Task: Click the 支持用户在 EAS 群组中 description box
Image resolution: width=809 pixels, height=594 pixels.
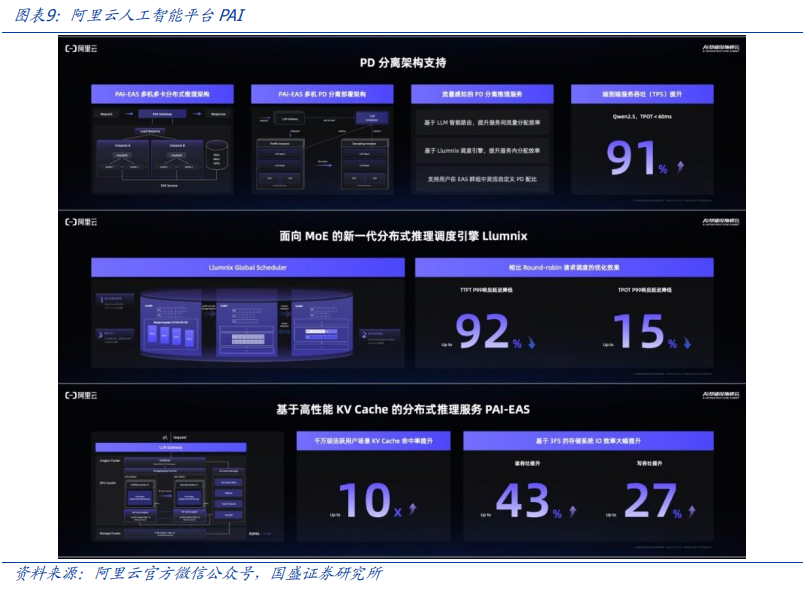Action: [482, 179]
